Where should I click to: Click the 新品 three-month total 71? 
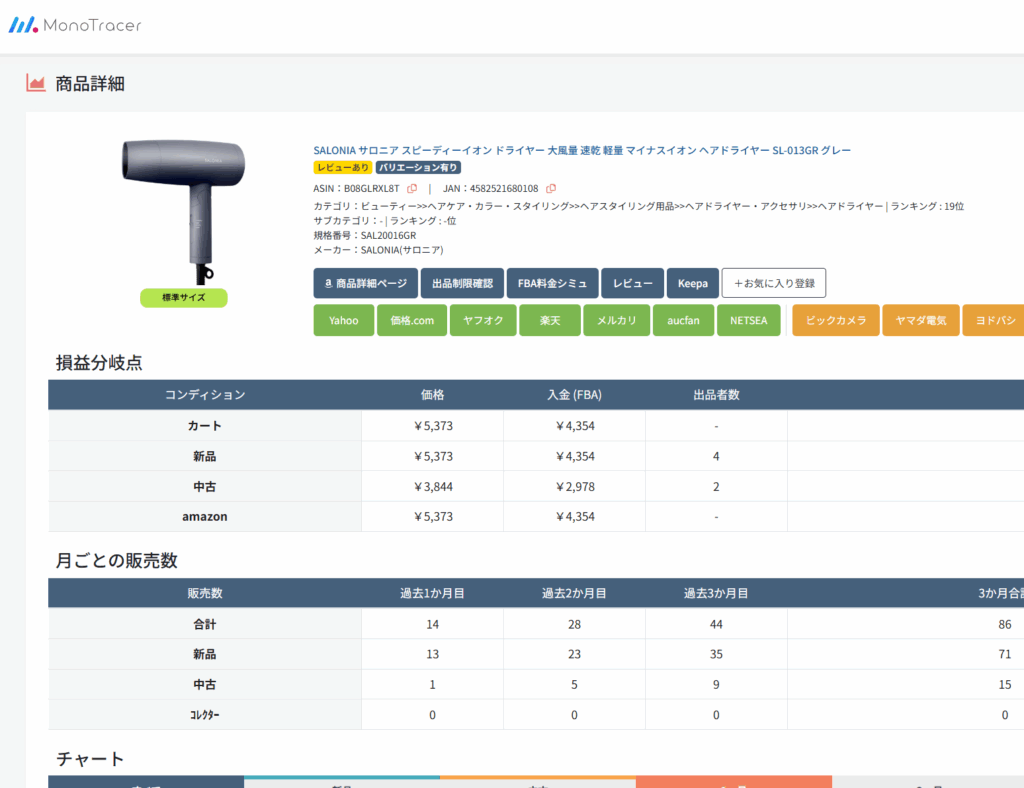pyautogui.click(x=1005, y=654)
